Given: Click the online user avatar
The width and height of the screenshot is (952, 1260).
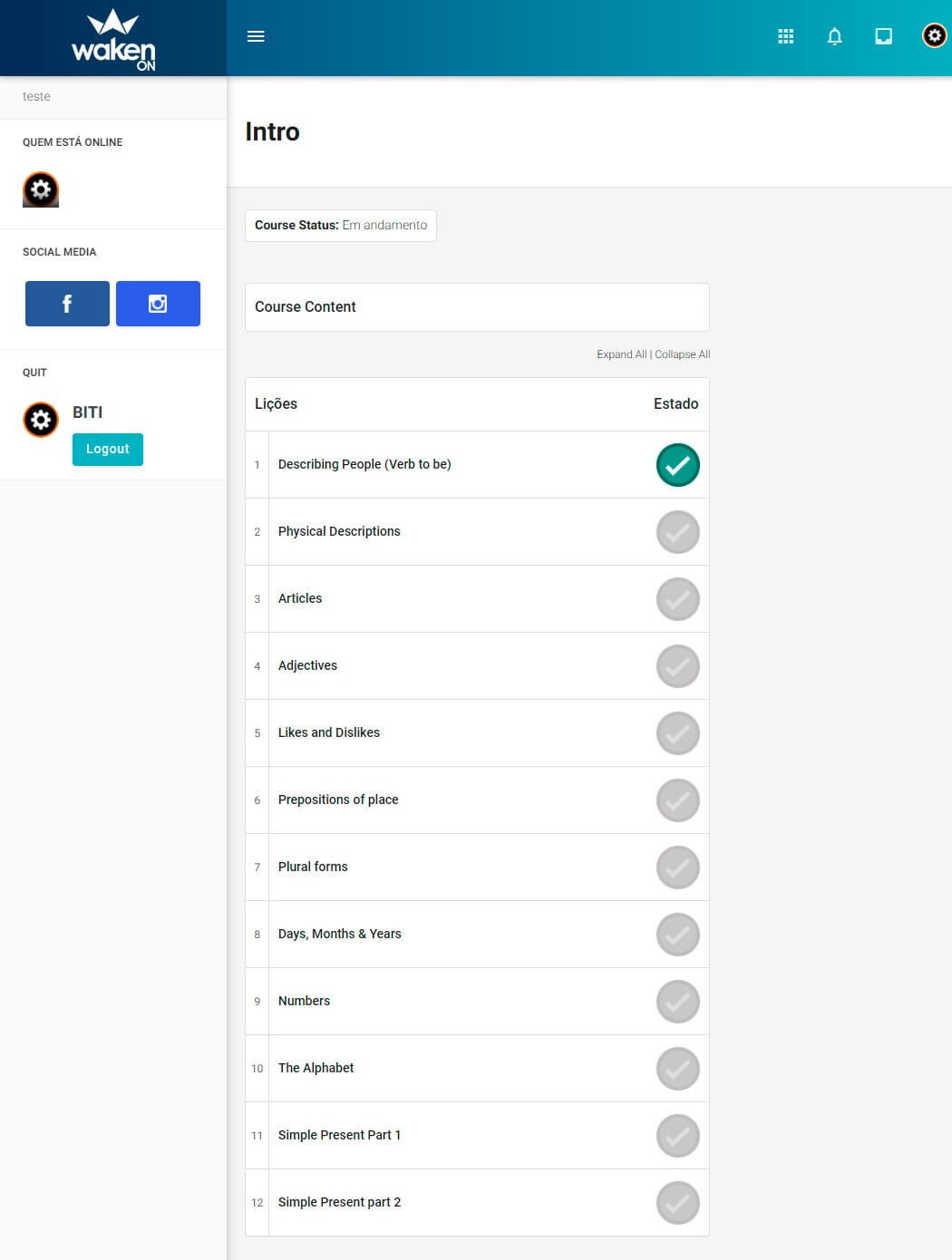Looking at the screenshot, I should click(41, 189).
